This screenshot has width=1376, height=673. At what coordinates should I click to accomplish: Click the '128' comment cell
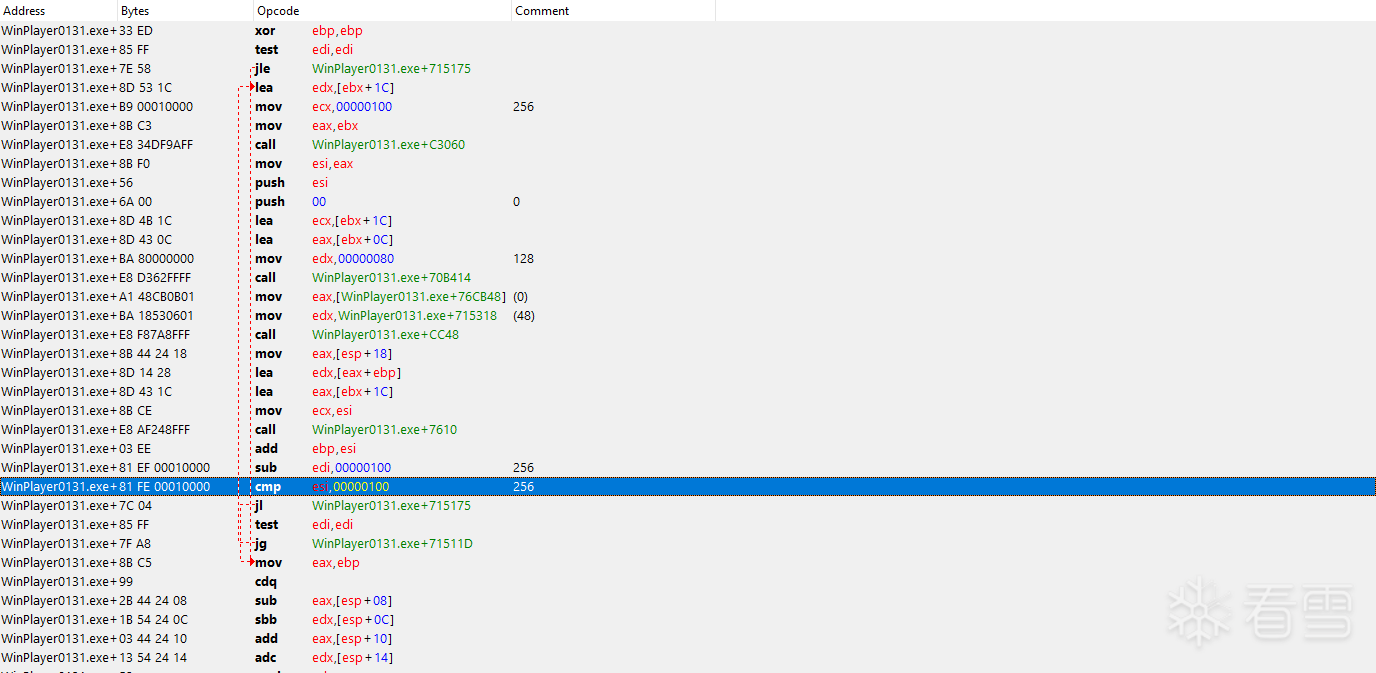[x=523, y=259]
